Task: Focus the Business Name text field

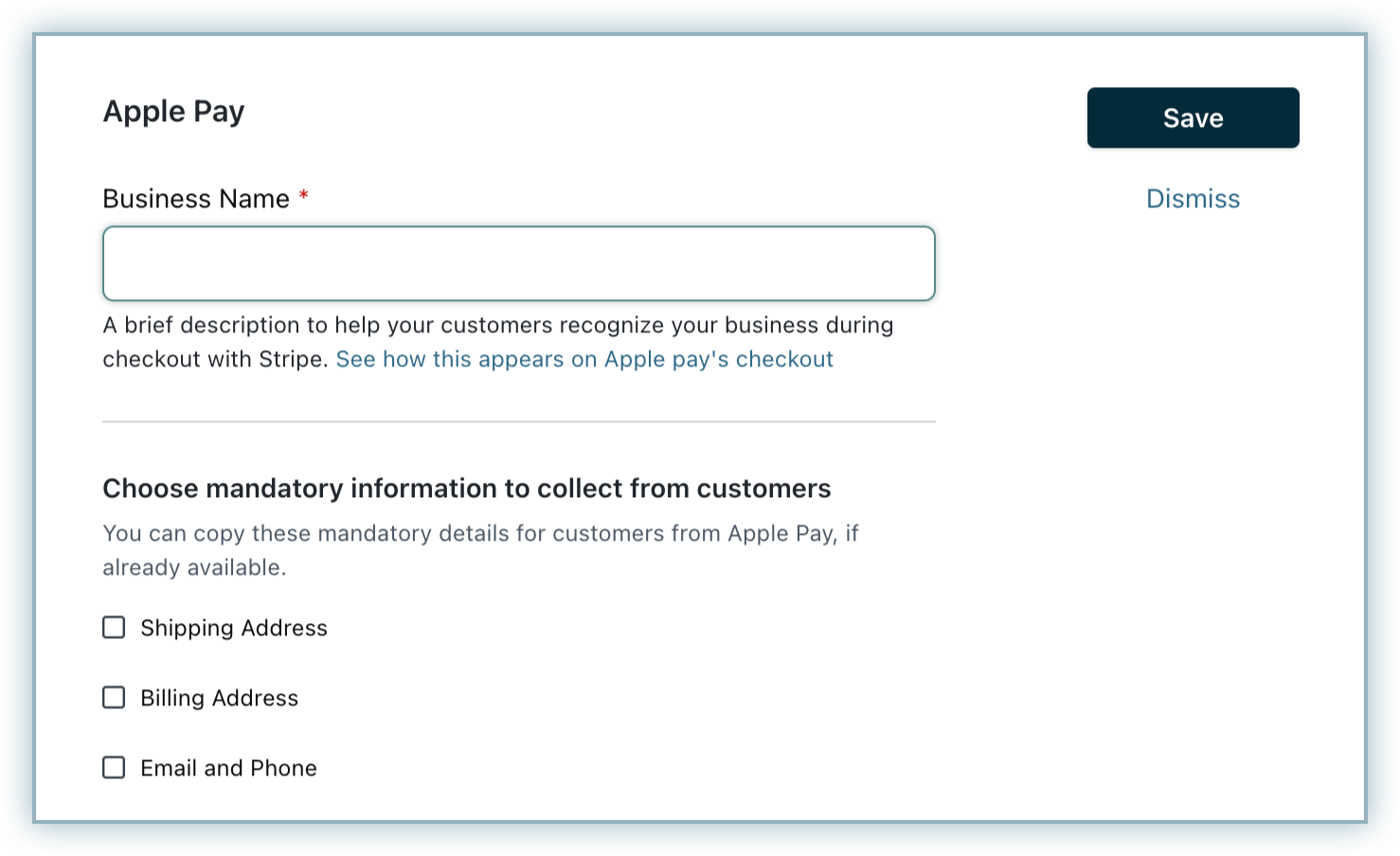Action: coord(518,263)
